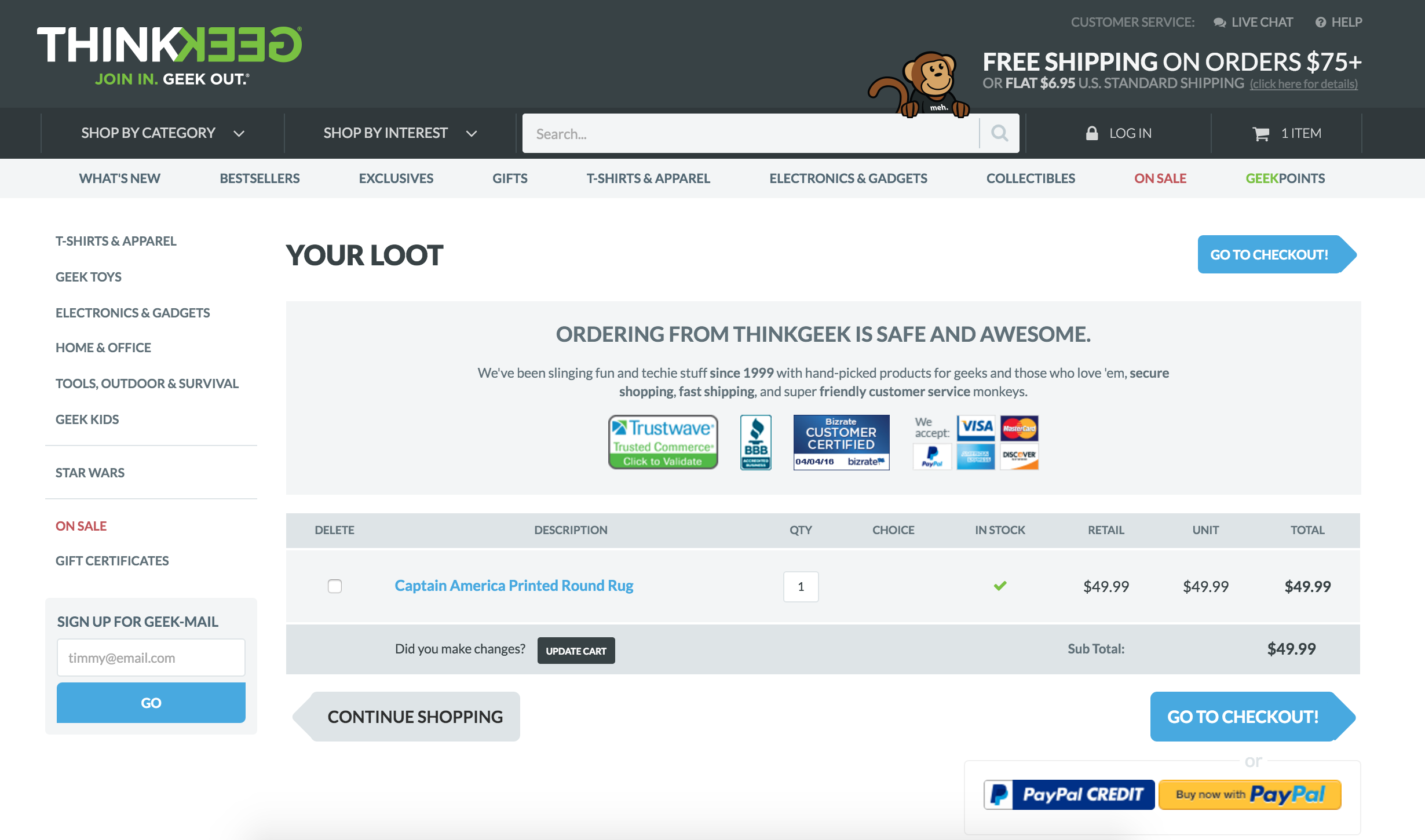Image resolution: width=1425 pixels, height=840 pixels.
Task: Click the green in-stock checkmark
Action: (1000, 586)
